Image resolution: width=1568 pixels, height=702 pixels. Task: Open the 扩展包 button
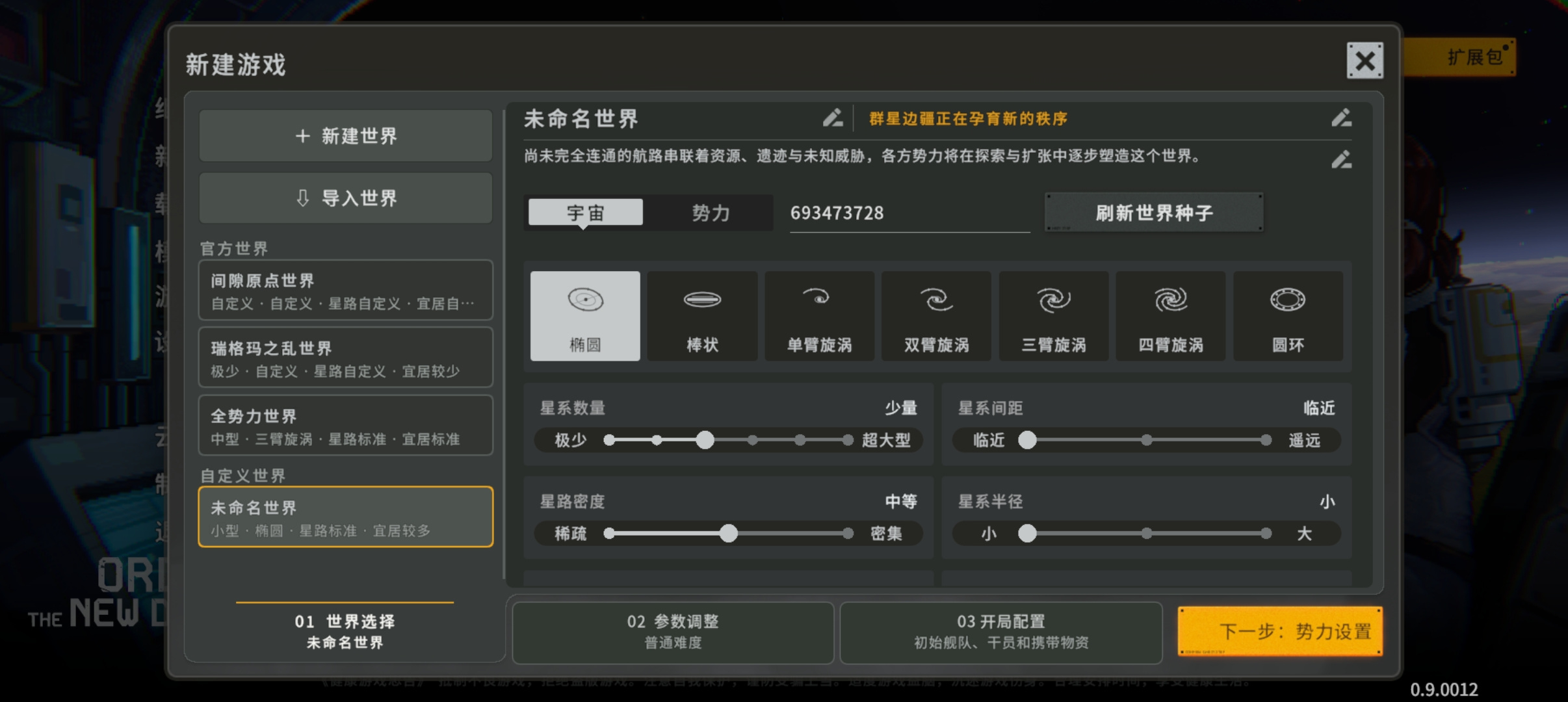(x=1459, y=57)
